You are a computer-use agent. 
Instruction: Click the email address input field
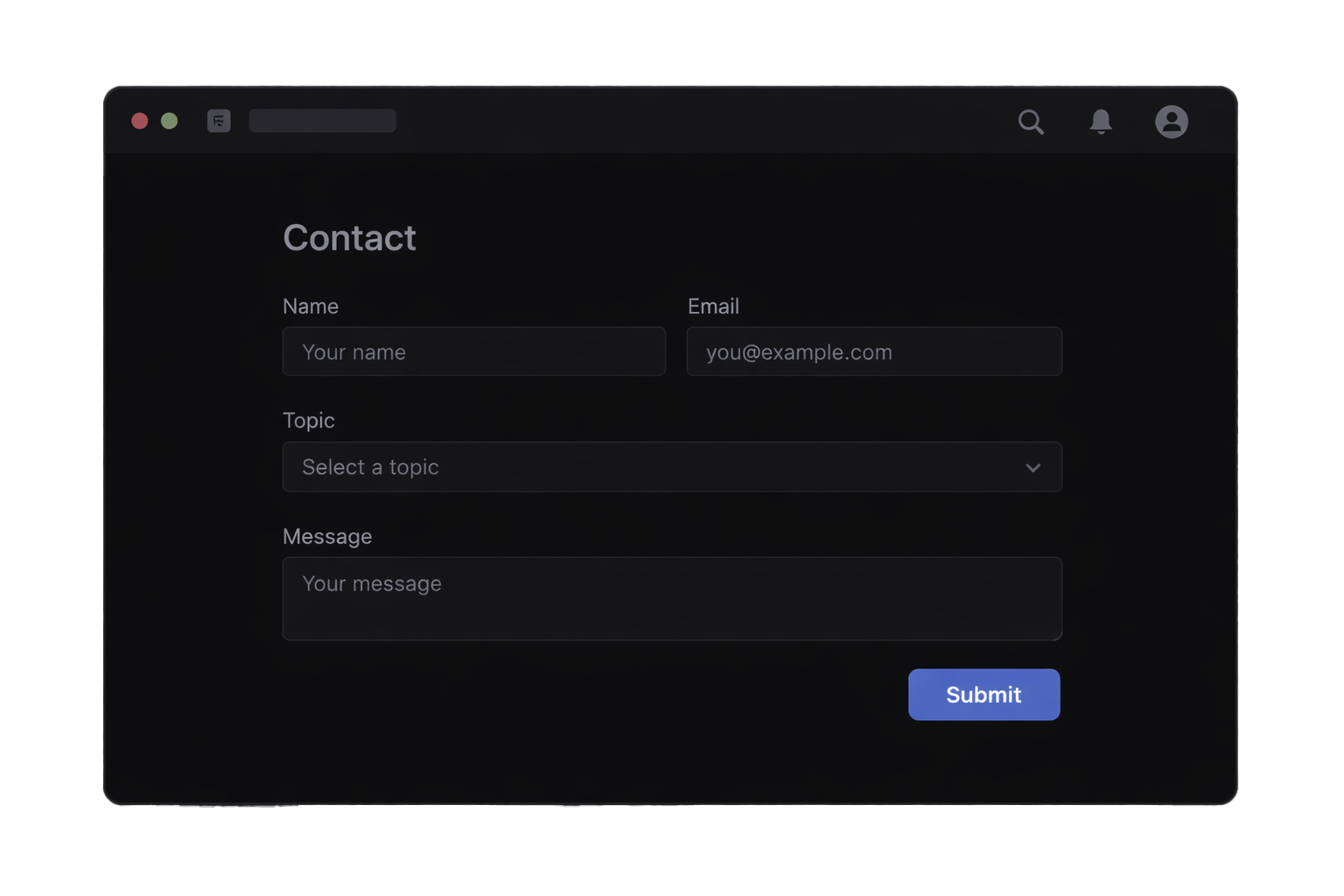873,352
